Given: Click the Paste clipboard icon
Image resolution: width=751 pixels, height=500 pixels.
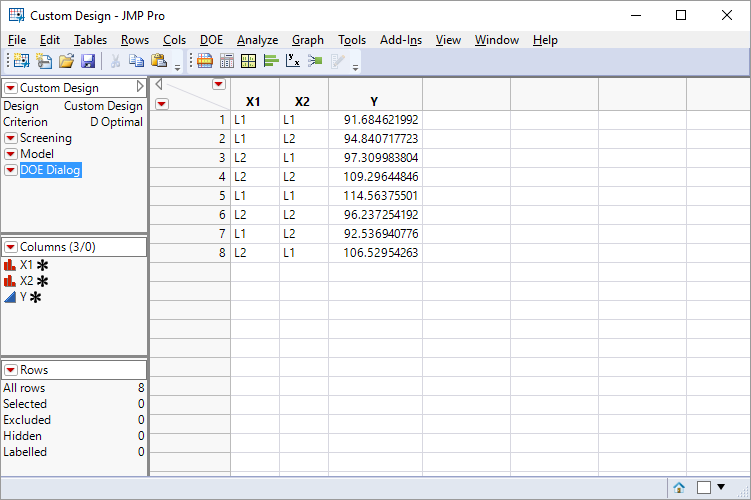Looking at the screenshot, I should pyautogui.click(x=159, y=61).
